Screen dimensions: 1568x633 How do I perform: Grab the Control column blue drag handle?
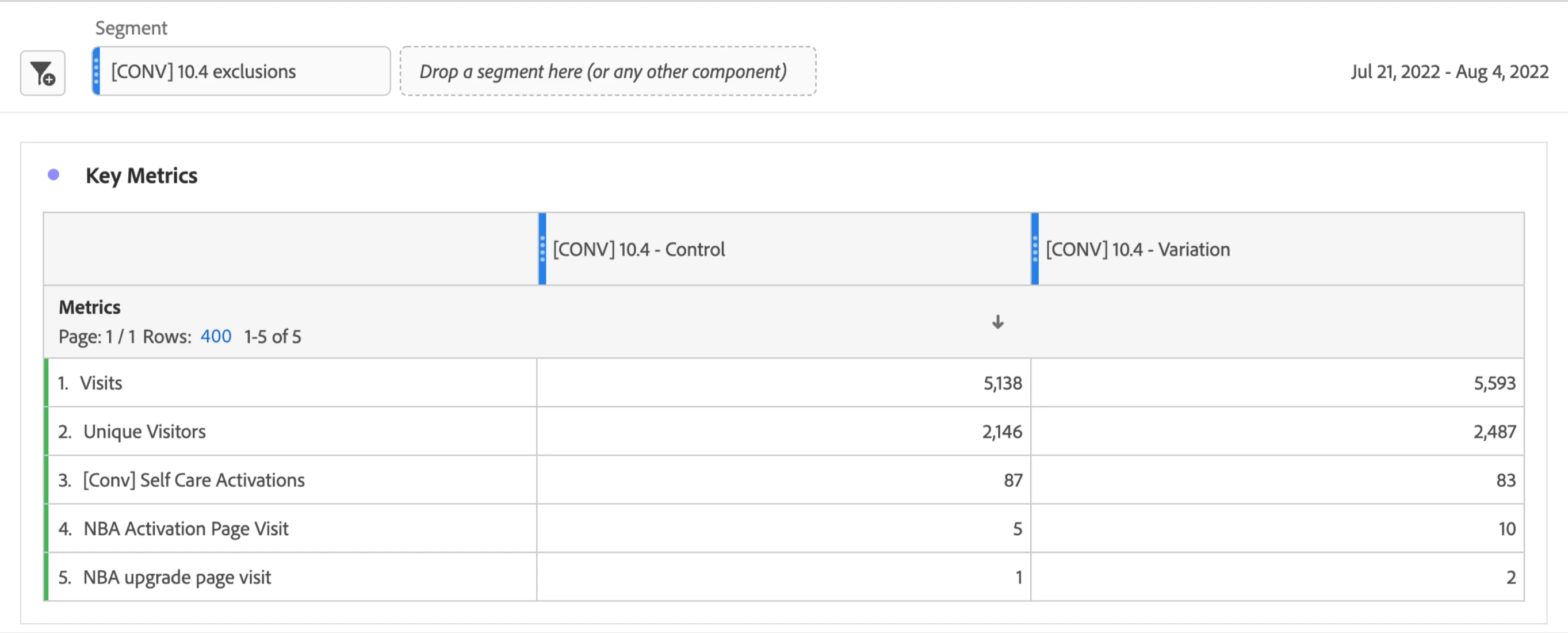pos(542,249)
